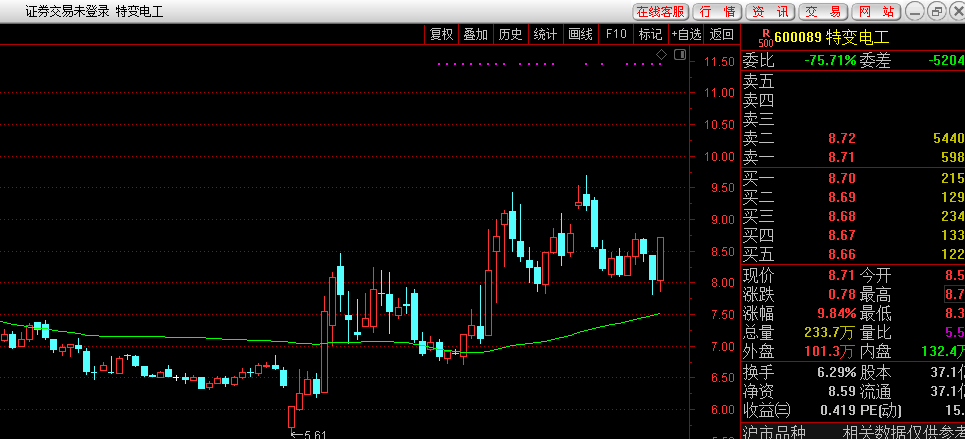
Task: Open the 交易 trading section
Action: tap(823, 12)
